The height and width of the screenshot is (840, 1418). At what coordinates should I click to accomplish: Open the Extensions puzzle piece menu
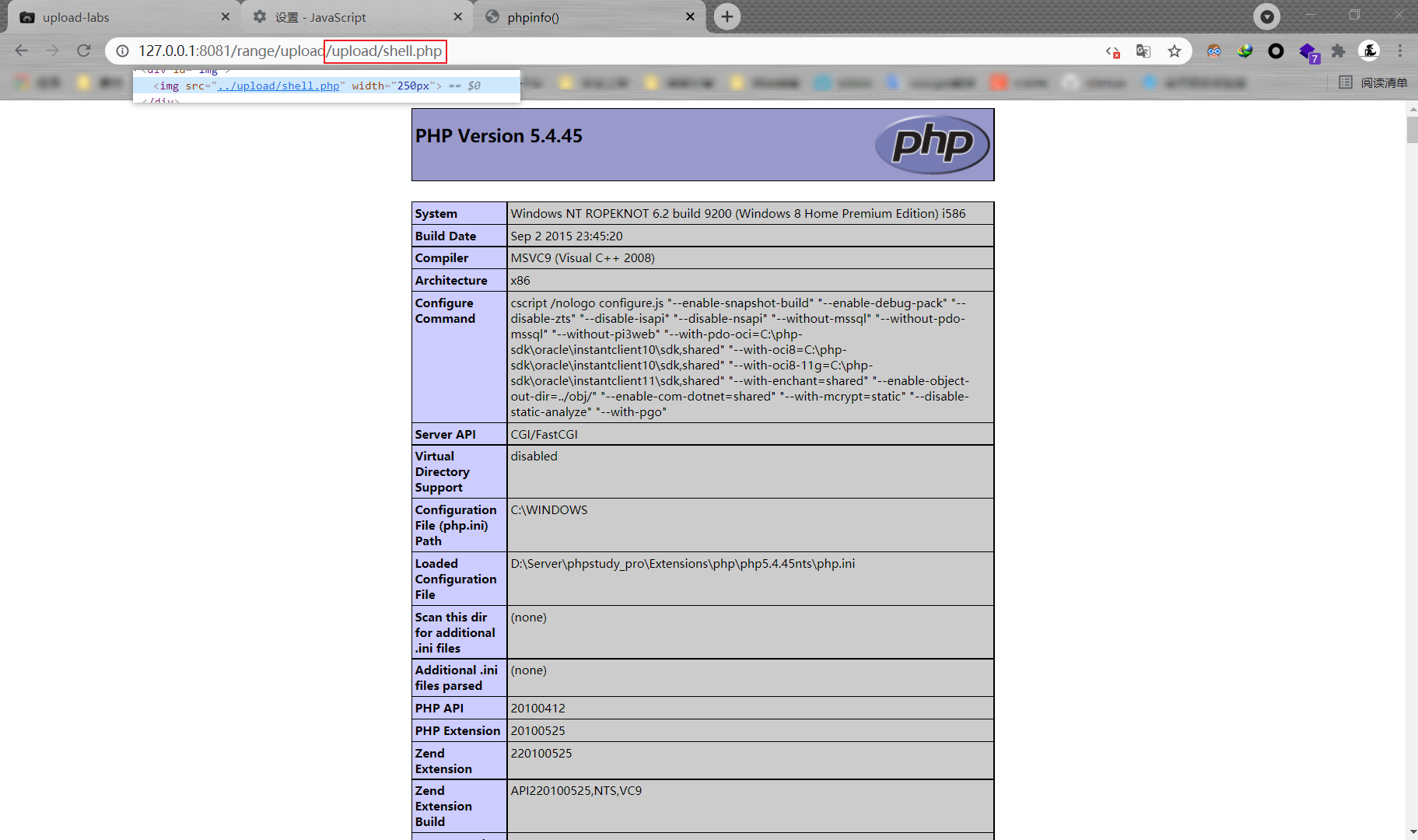tap(1338, 51)
